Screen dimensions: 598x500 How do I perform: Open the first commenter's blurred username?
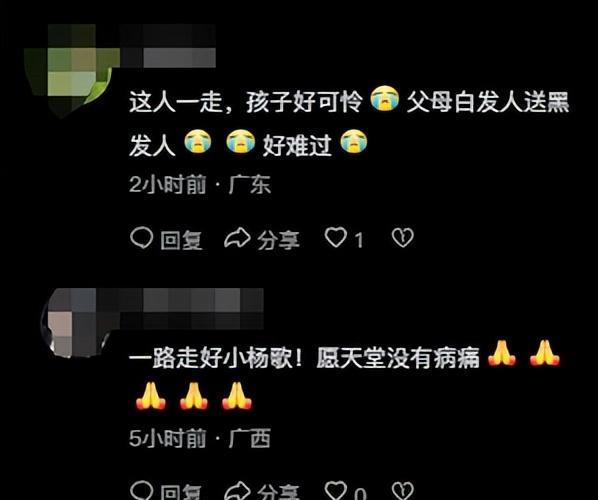[168, 46]
